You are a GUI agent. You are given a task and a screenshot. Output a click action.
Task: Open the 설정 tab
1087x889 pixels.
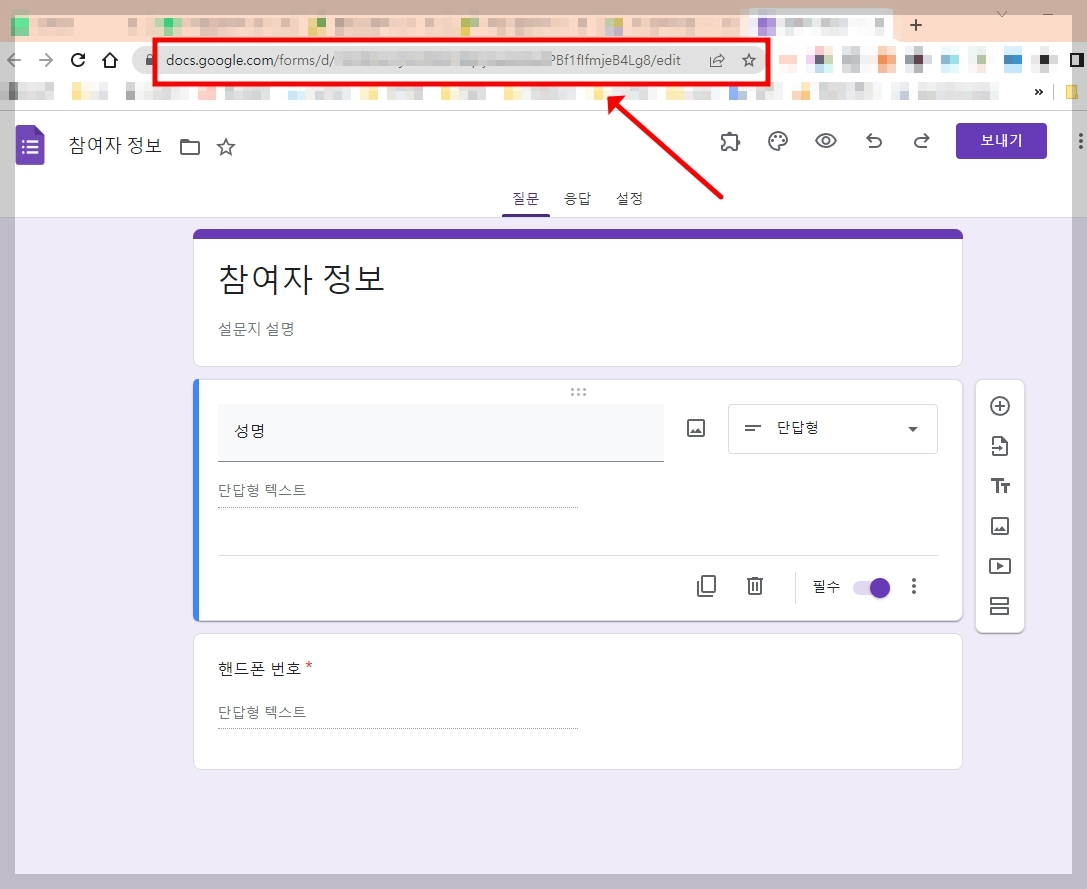[630, 198]
